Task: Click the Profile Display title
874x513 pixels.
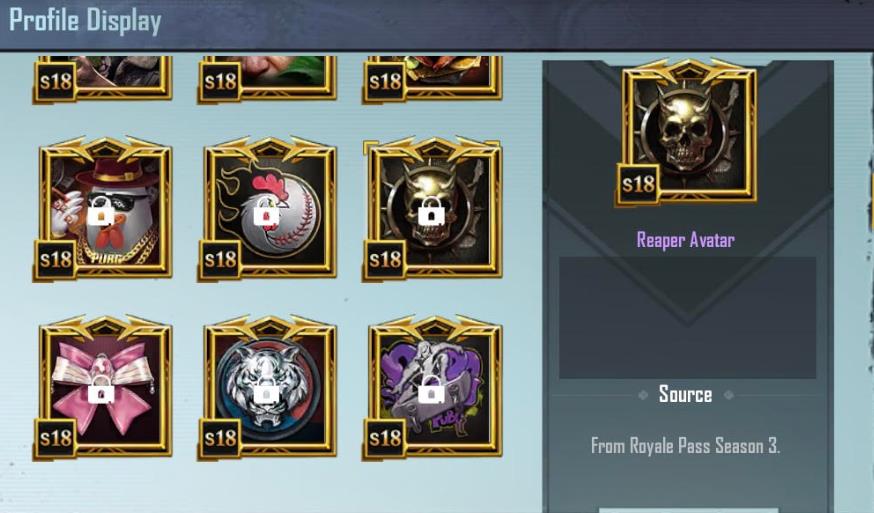Action: tap(85, 21)
